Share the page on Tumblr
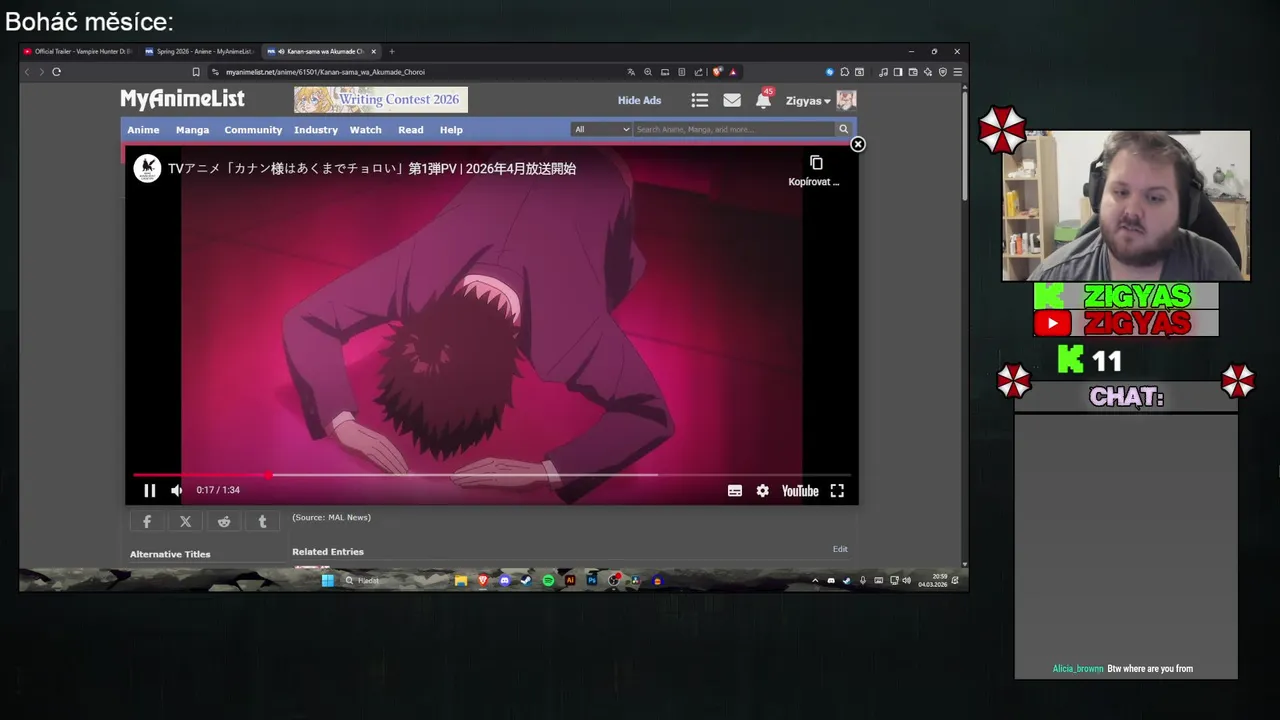 click(262, 522)
